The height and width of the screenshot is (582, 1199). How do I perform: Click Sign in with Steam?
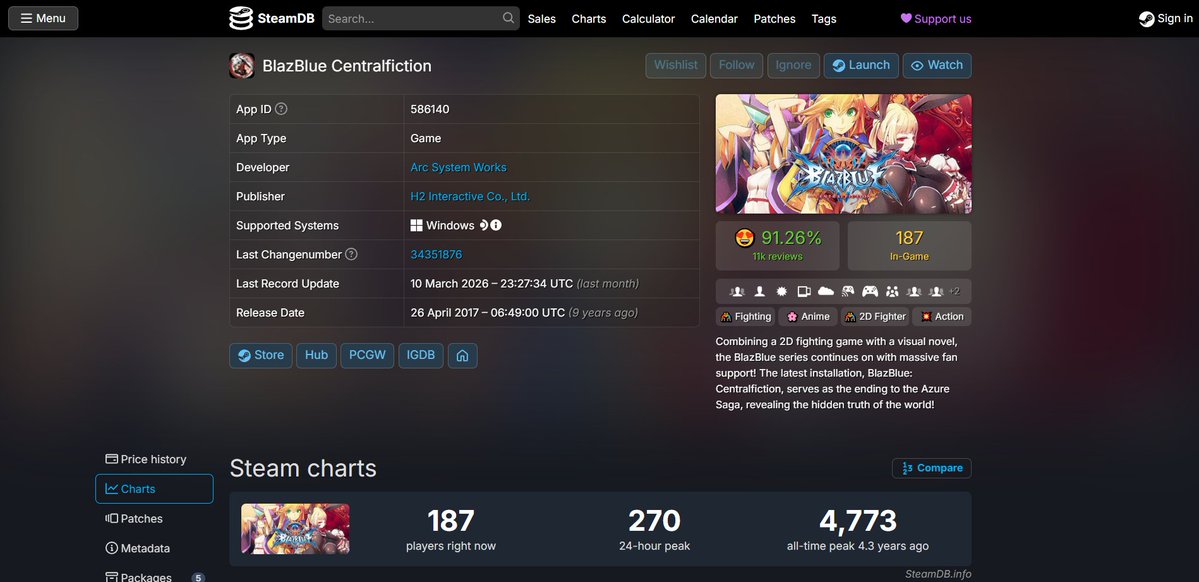pyautogui.click(x=1165, y=19)
